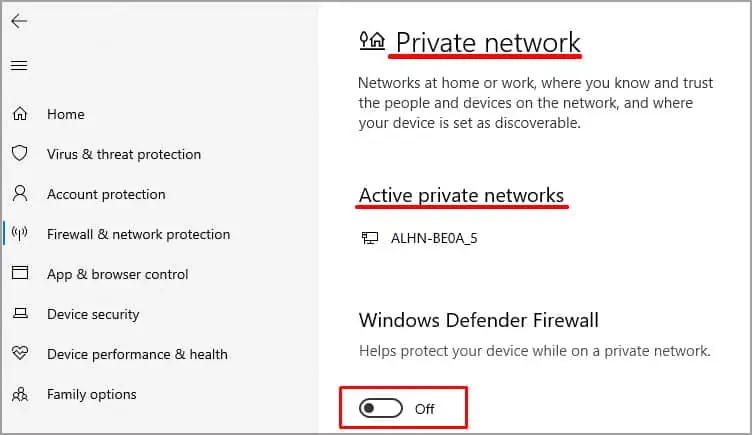Click the App & browser control window icon
This screenshot has height=435, width=752.
pyautogui.click(x=20, y=273)
